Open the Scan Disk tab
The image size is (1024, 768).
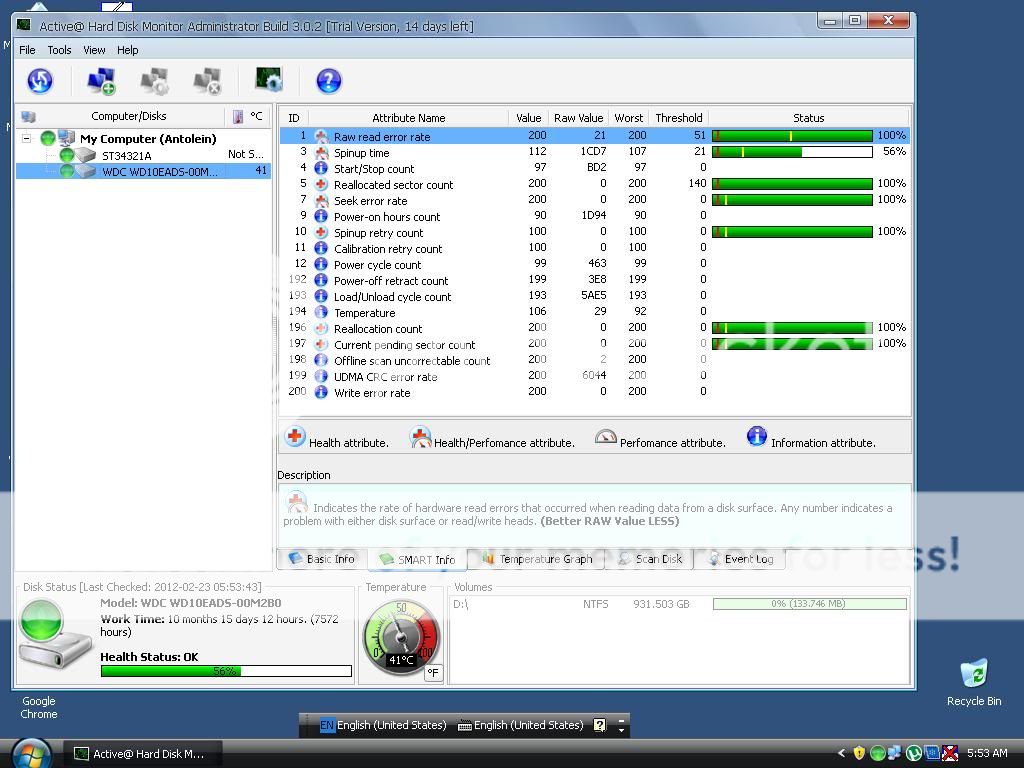651,559
